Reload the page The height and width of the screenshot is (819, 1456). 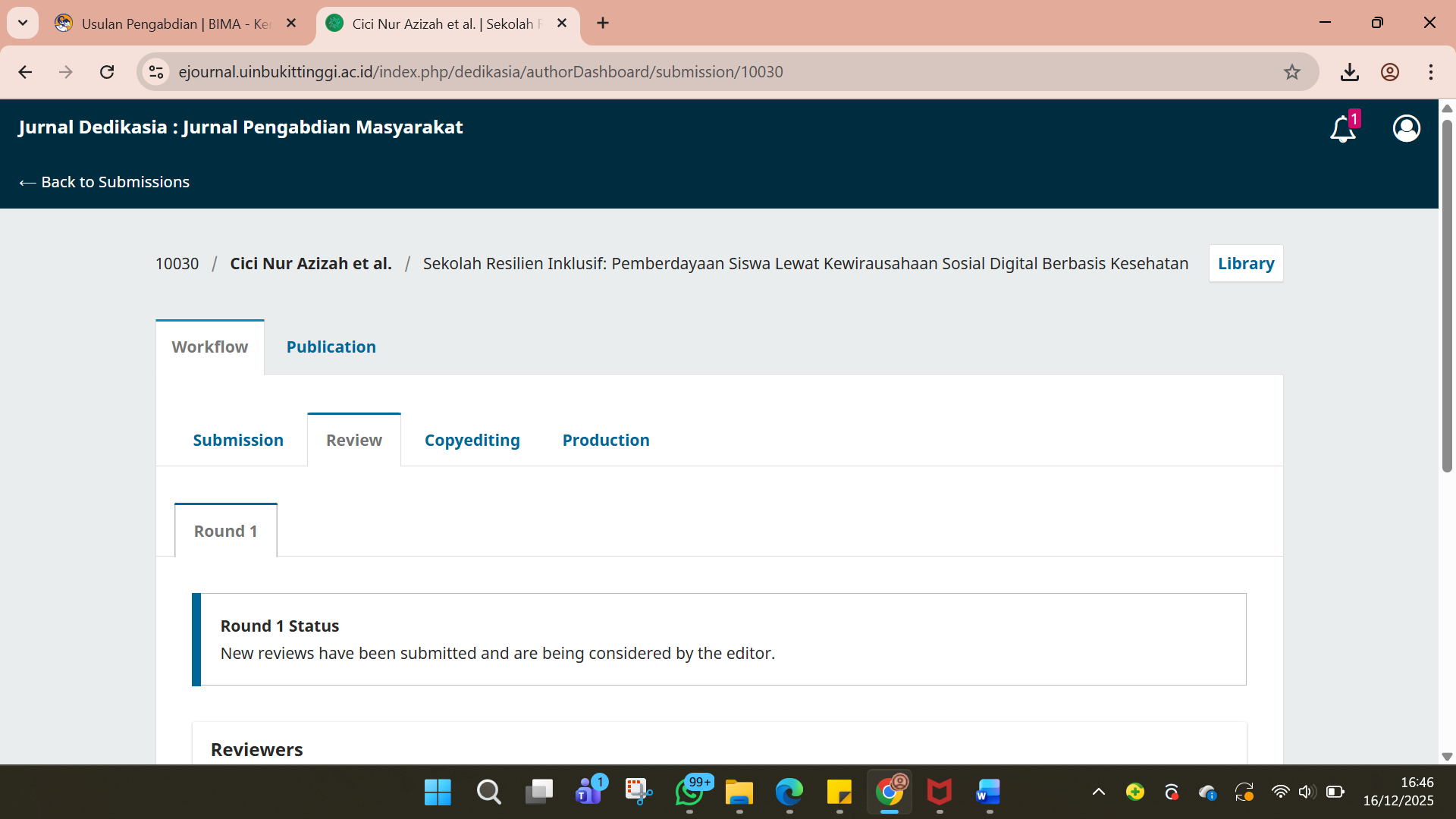coord(107,72)
